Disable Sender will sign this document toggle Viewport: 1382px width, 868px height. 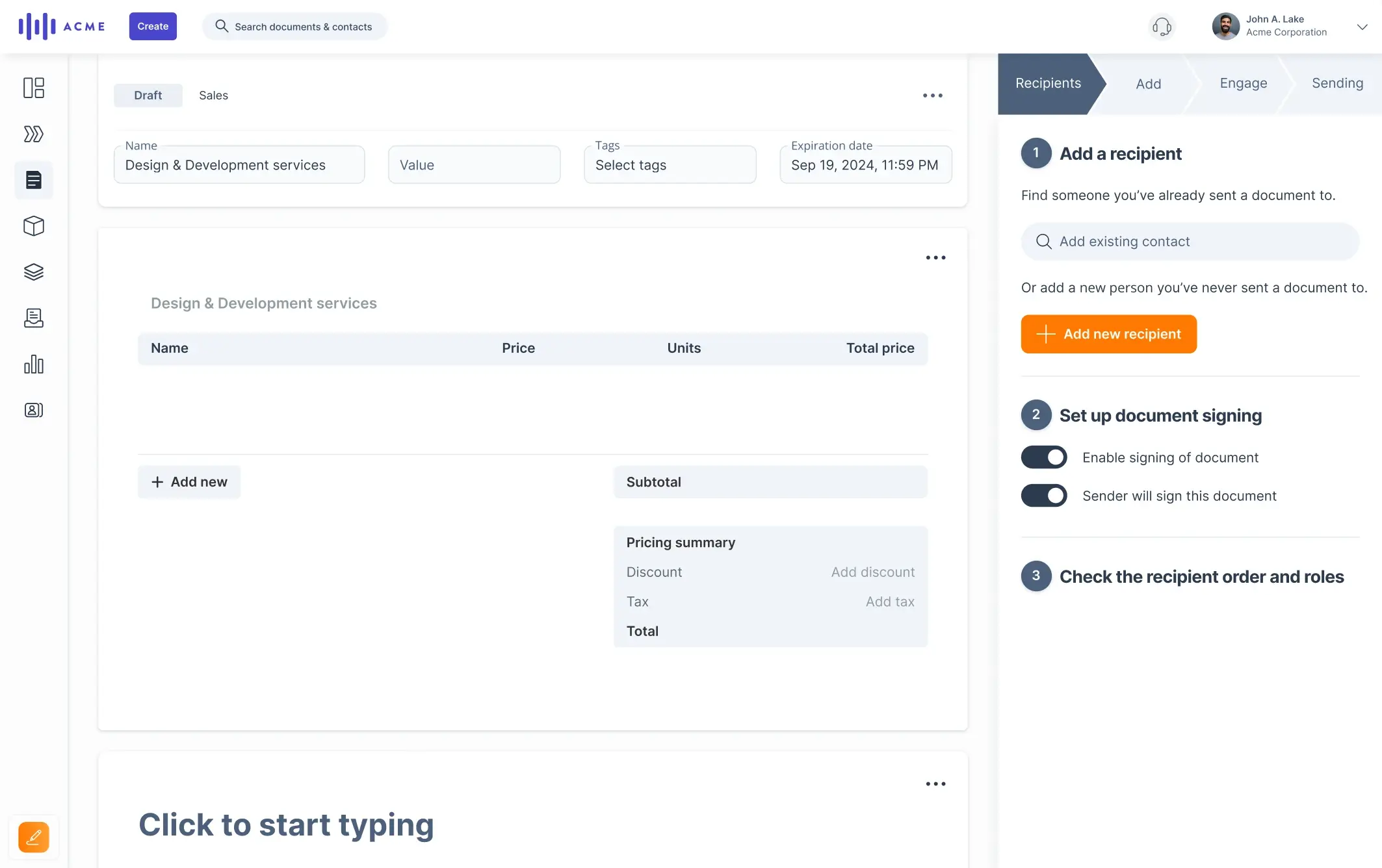coord(1044,495)
